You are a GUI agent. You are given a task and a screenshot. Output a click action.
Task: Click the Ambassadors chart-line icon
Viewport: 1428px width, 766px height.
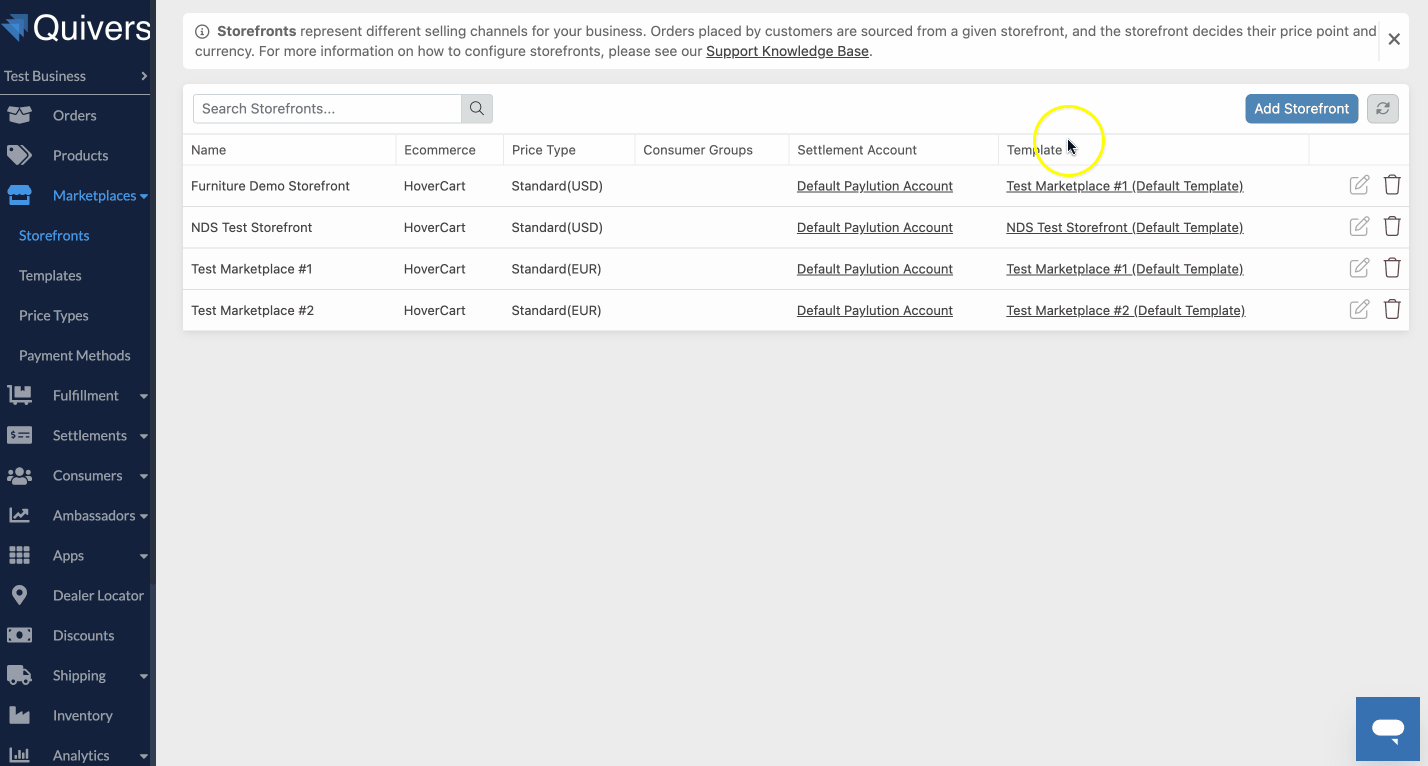19,515
